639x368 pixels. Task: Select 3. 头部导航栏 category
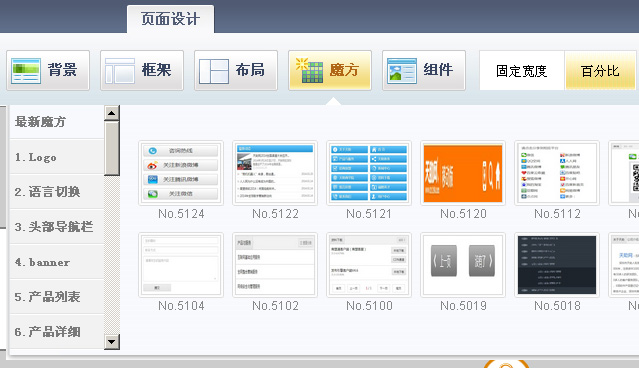click(57, 227)
